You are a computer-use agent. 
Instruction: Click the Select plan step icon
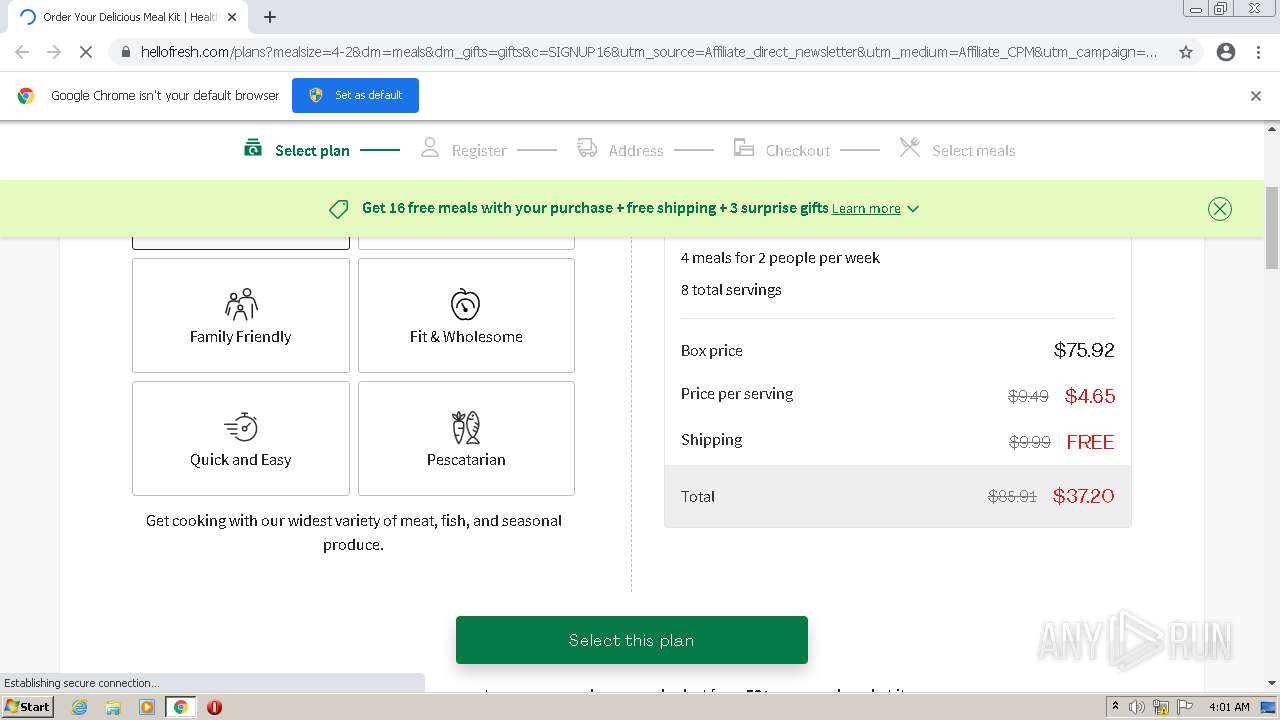(x=253, y=148)
